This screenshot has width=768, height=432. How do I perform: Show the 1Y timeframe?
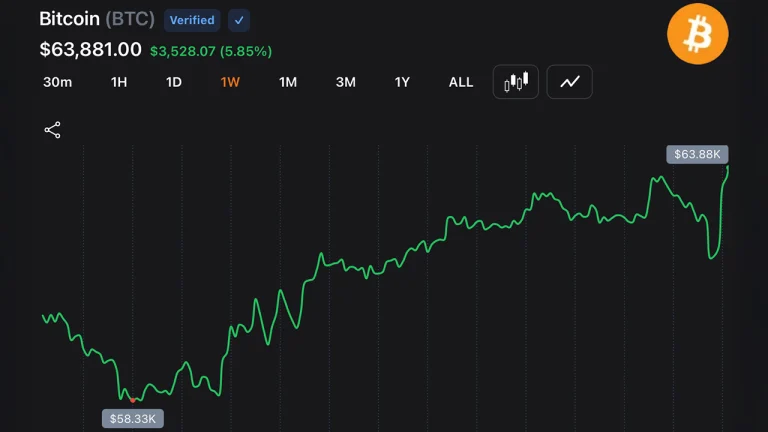pyautogui.click(x=402, y=82)
